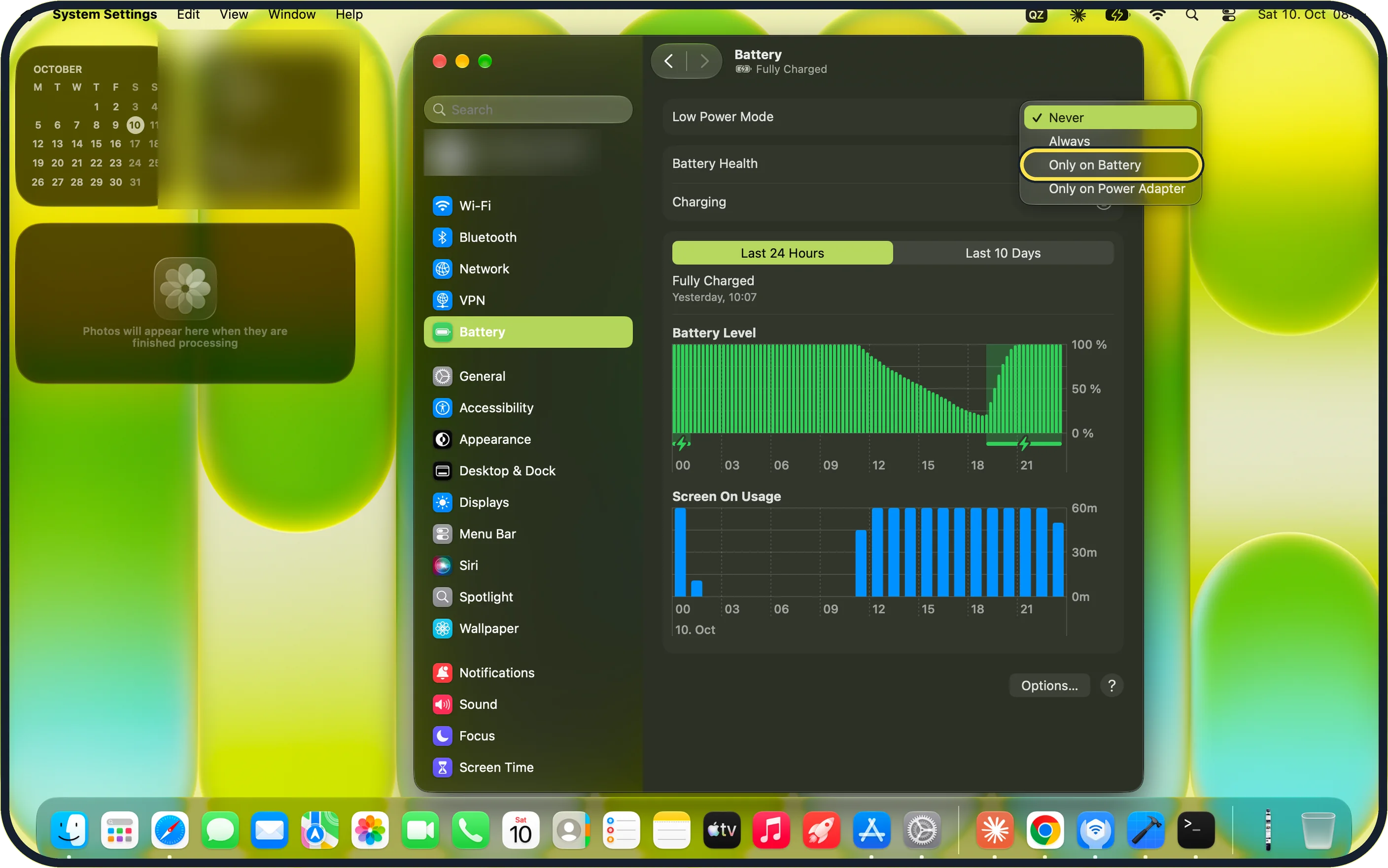
Task: Launch Terminal from the Dock
Action: coord(1196,830)
